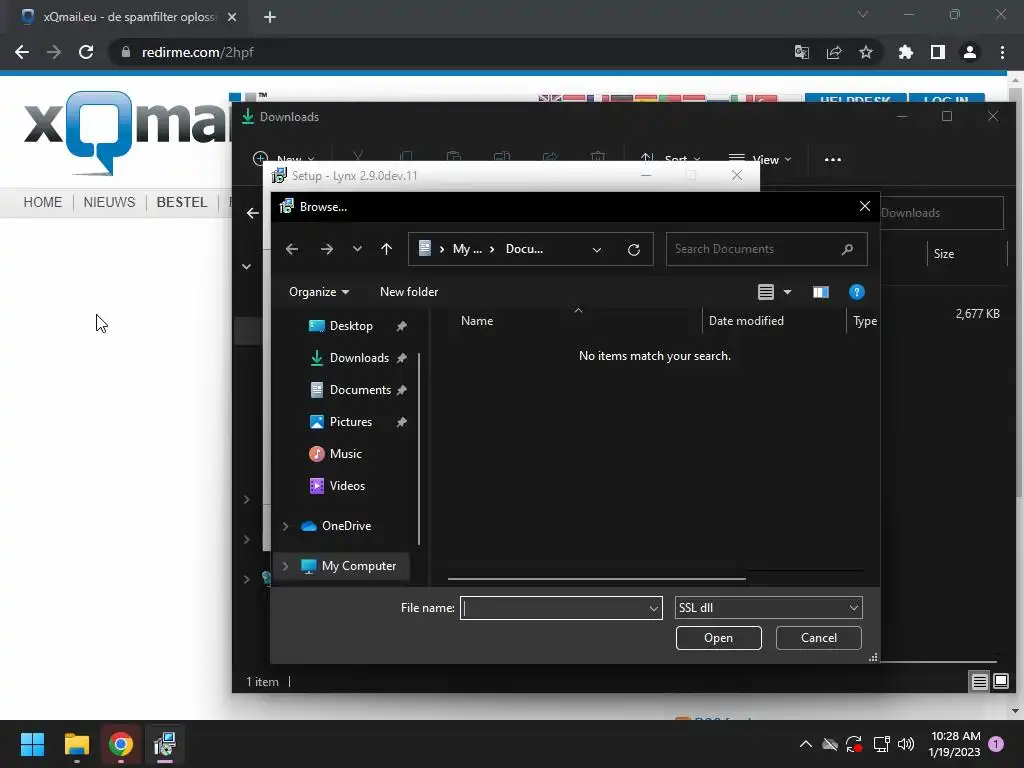The height and width of the screenshot is (768, 1024).
Task: Select Music in the navigation pane
Action: [345, 454]
